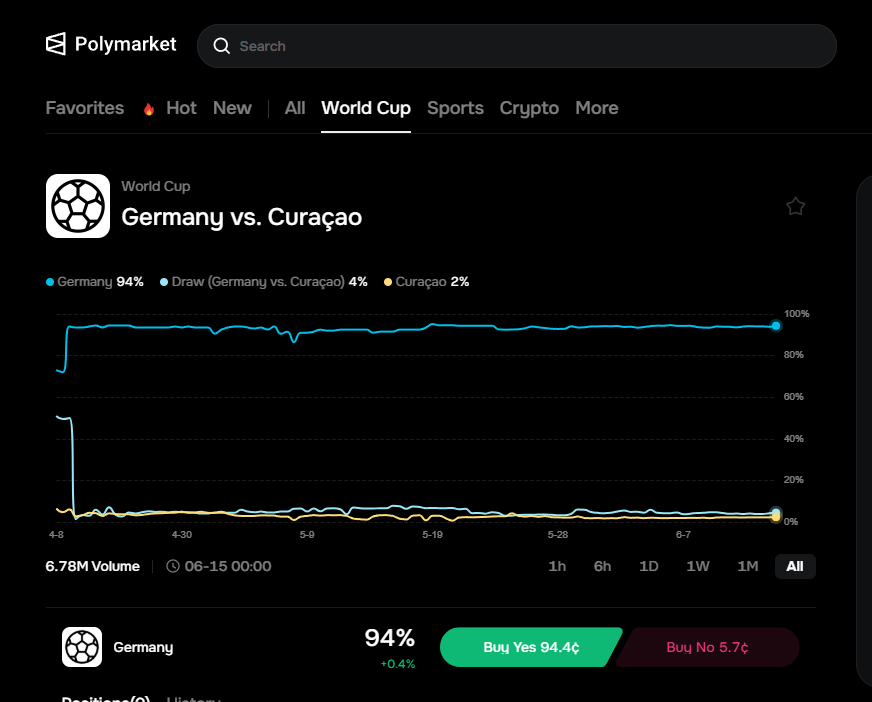This screenshot has height=702, width=872.
Task: Click the +0.4% change value
Action: 398,664
